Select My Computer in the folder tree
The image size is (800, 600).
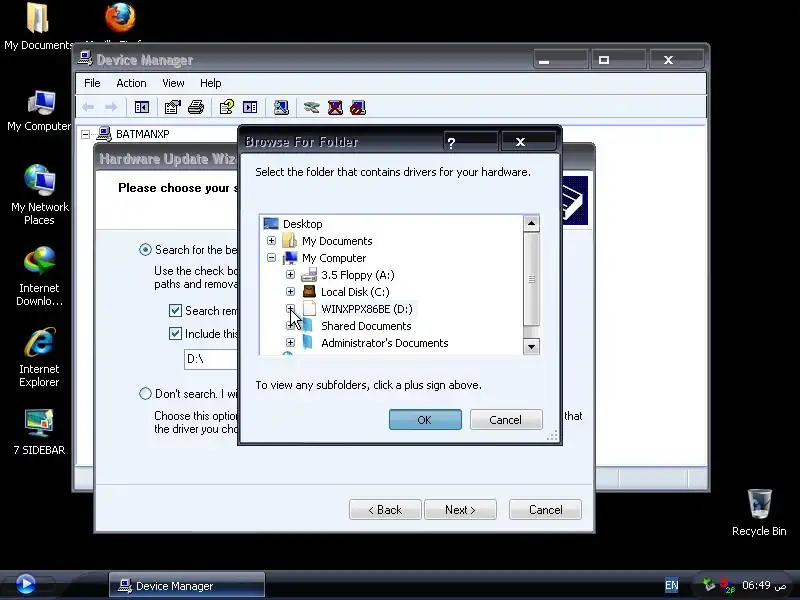(x=334, y=258)
